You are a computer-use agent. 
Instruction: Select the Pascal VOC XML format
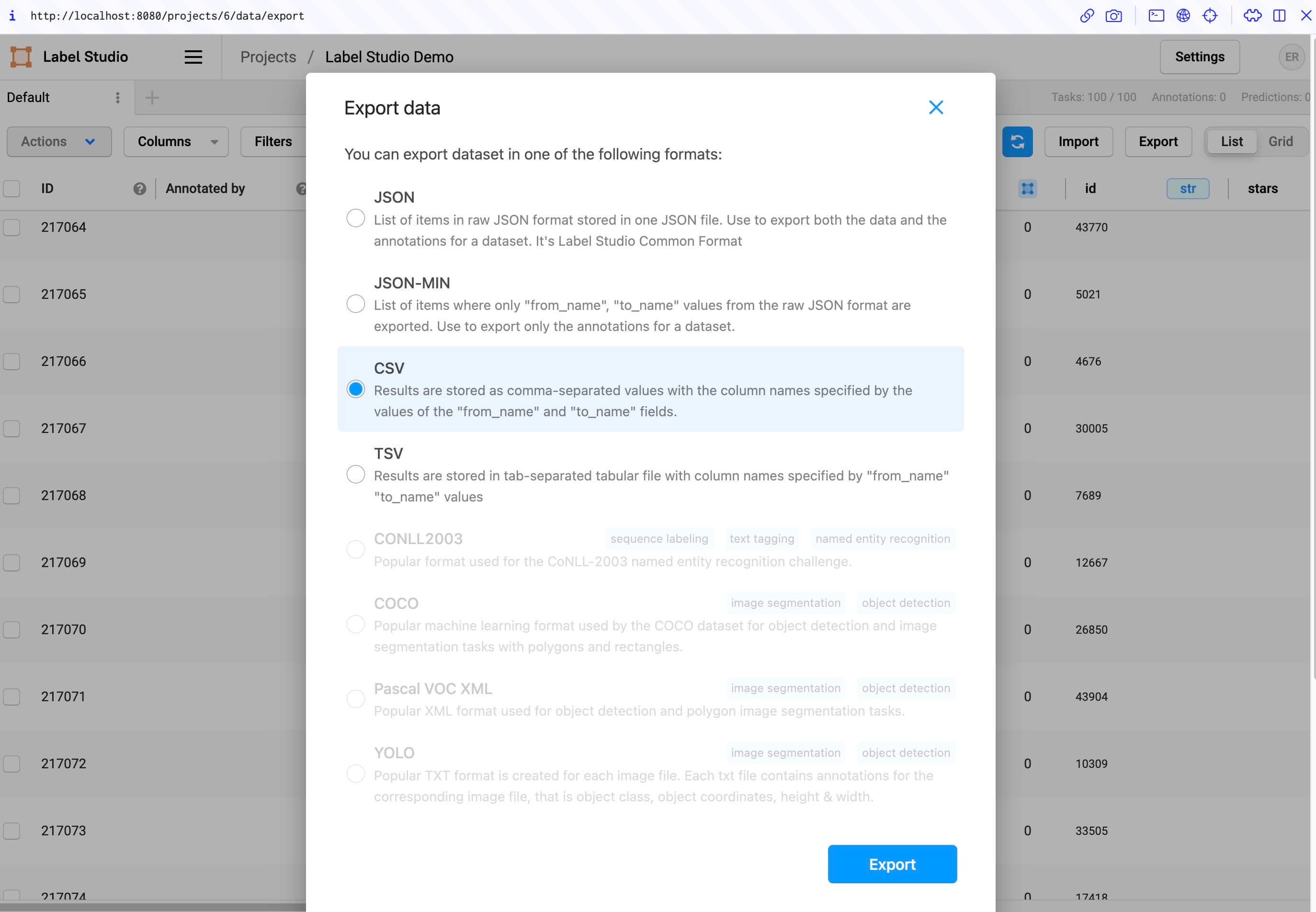pos(355,699)
